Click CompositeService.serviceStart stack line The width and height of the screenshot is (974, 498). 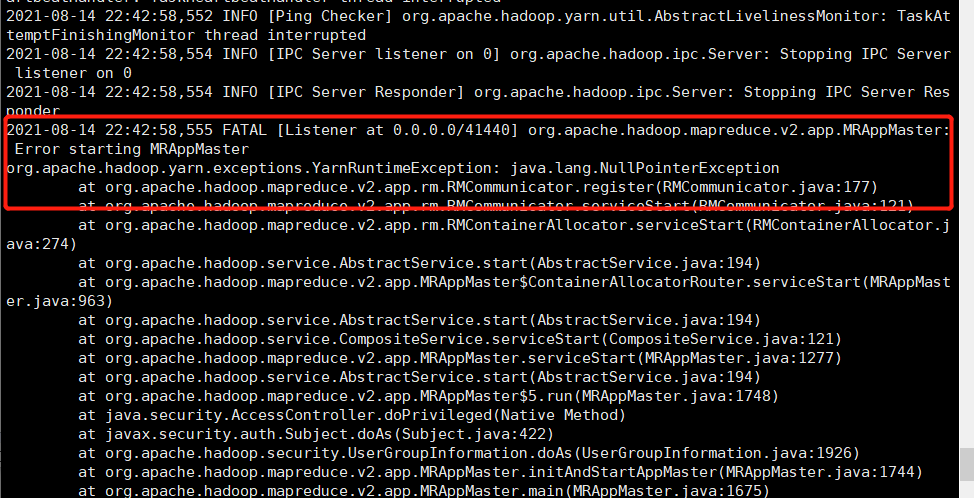click(460, 339)
